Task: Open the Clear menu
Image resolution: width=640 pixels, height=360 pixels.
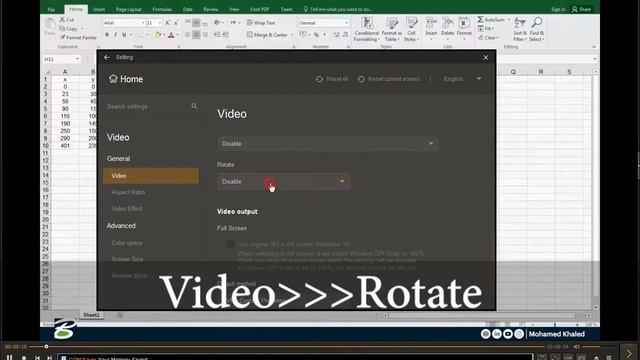Action: click(x=488, y=38)
